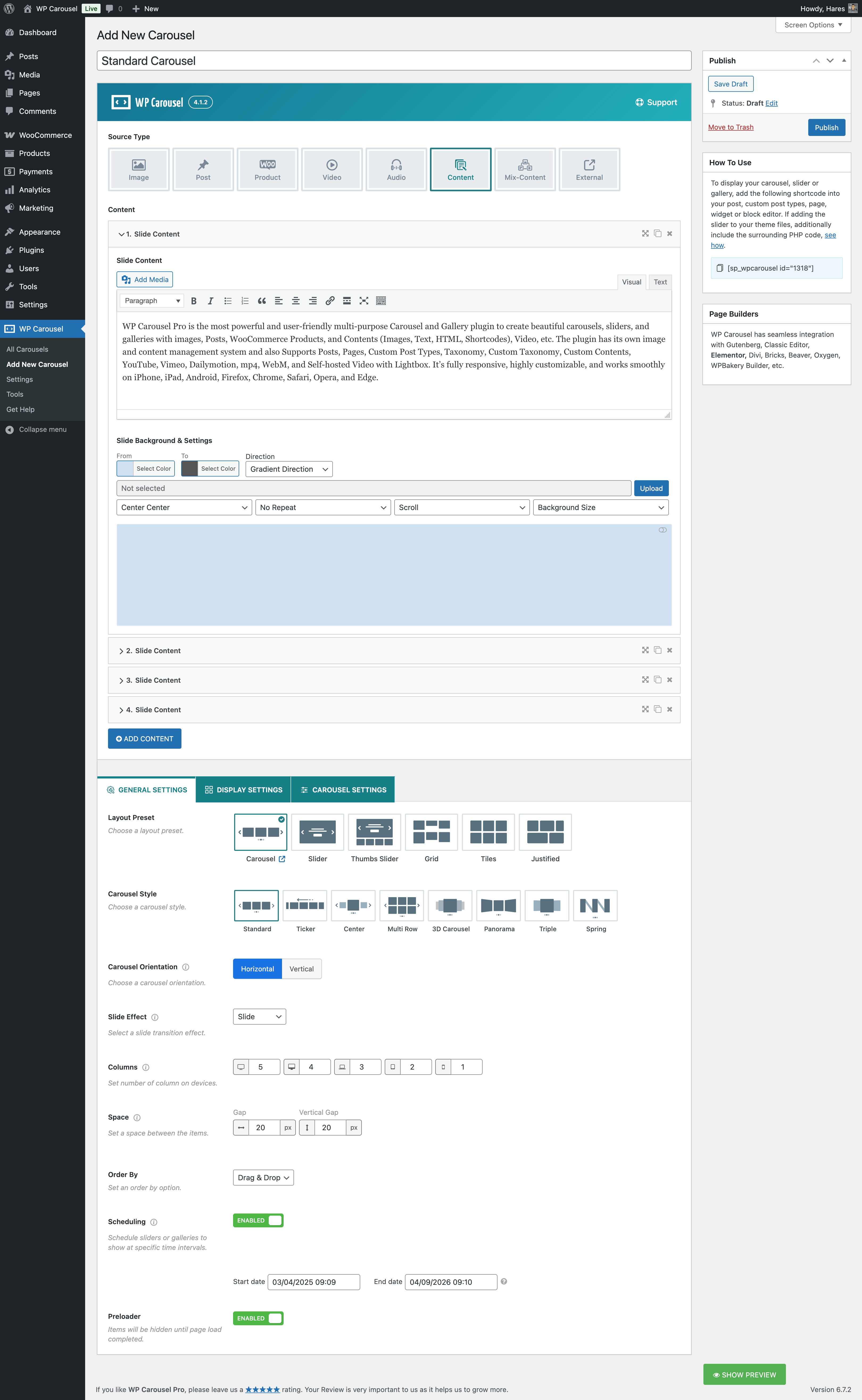Image resolution: width=862 pixels, height=1400 pixels.
Task: Insert Read More tag
Action: [x=347, y=301]
